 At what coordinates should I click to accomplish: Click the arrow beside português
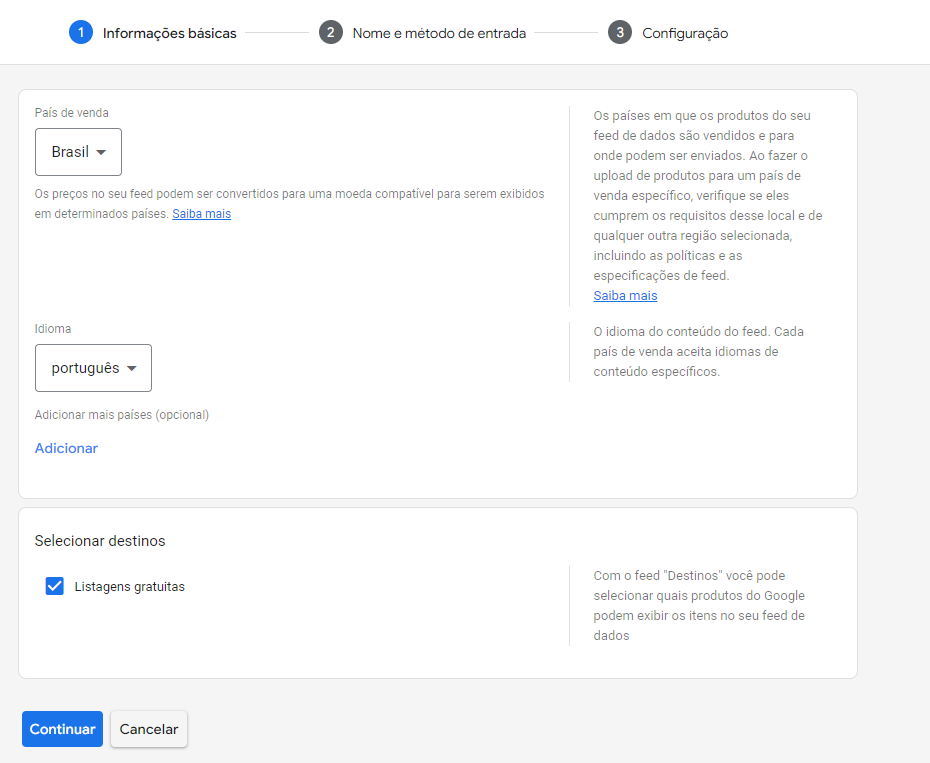(132, 368)
